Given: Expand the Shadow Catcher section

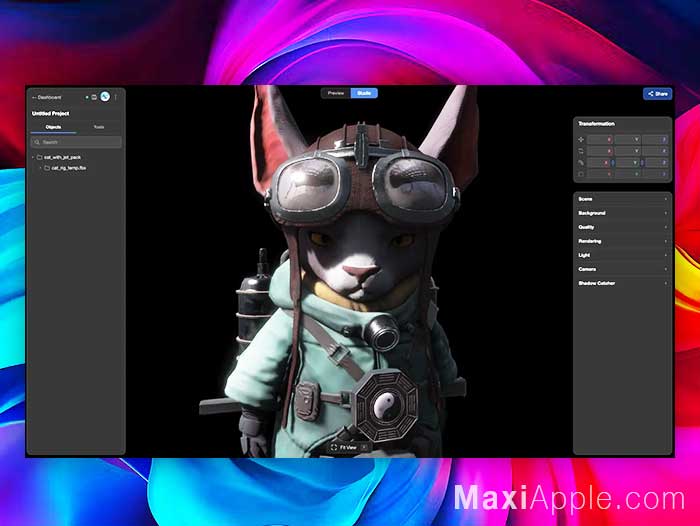Looking at the screenshot, I should tap(623, 284).
